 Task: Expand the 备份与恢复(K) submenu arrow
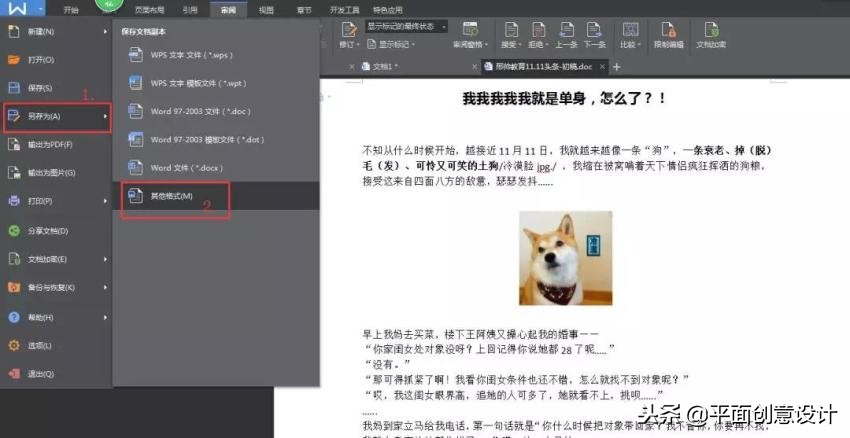(105, 287)
